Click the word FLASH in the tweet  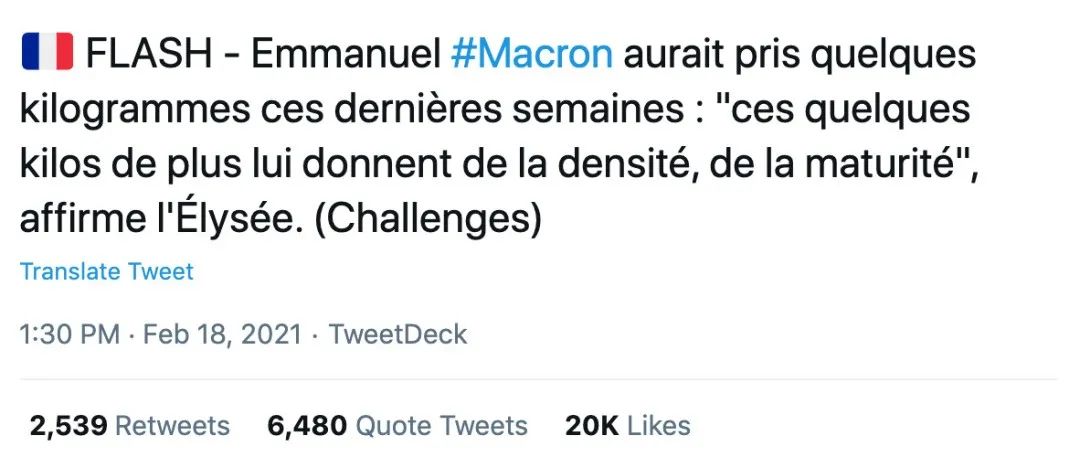click(149, 53)
